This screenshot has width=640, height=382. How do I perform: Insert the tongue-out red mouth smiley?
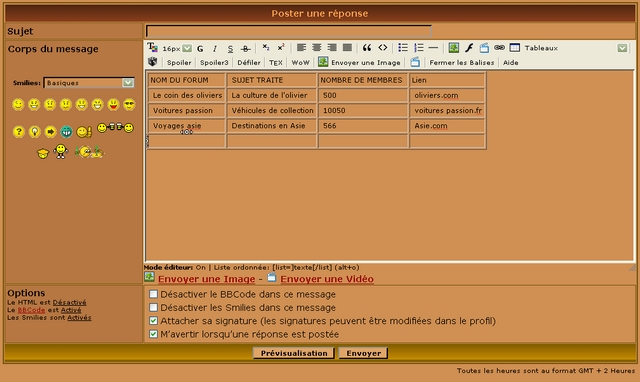point(113,105)
